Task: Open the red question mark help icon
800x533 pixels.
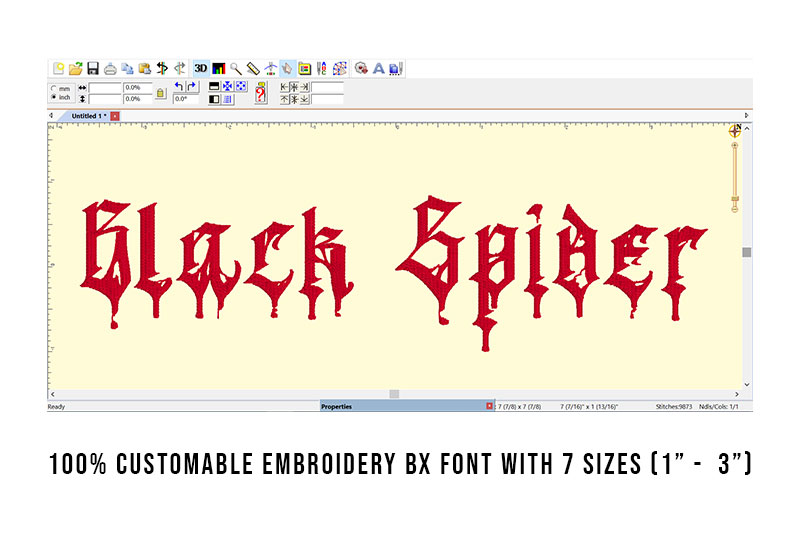Action: 261,93
